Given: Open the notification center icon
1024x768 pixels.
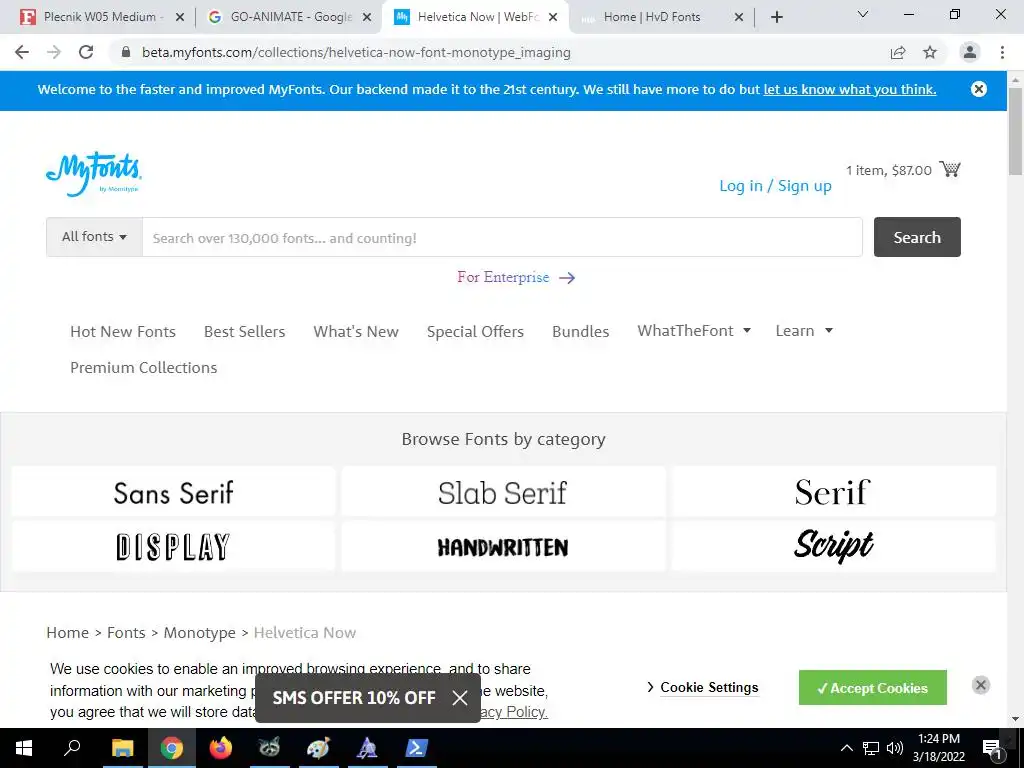Looking at the screenshot, I should point(992,748).
